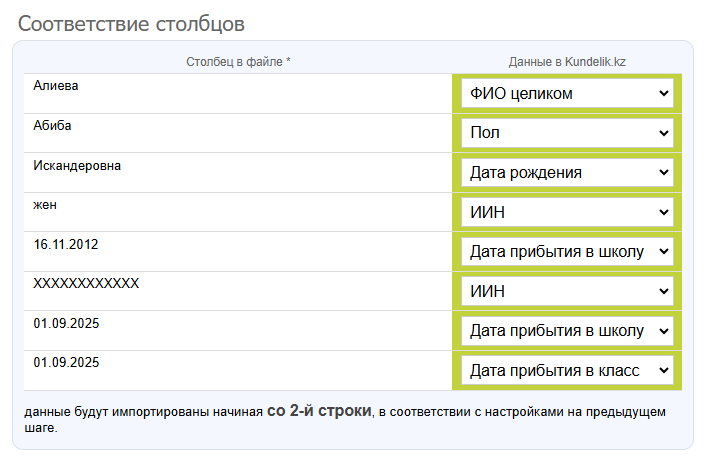Click the "Искандеровна" cell
Viewport: 707px width, 456px height.
coord(77,165)
